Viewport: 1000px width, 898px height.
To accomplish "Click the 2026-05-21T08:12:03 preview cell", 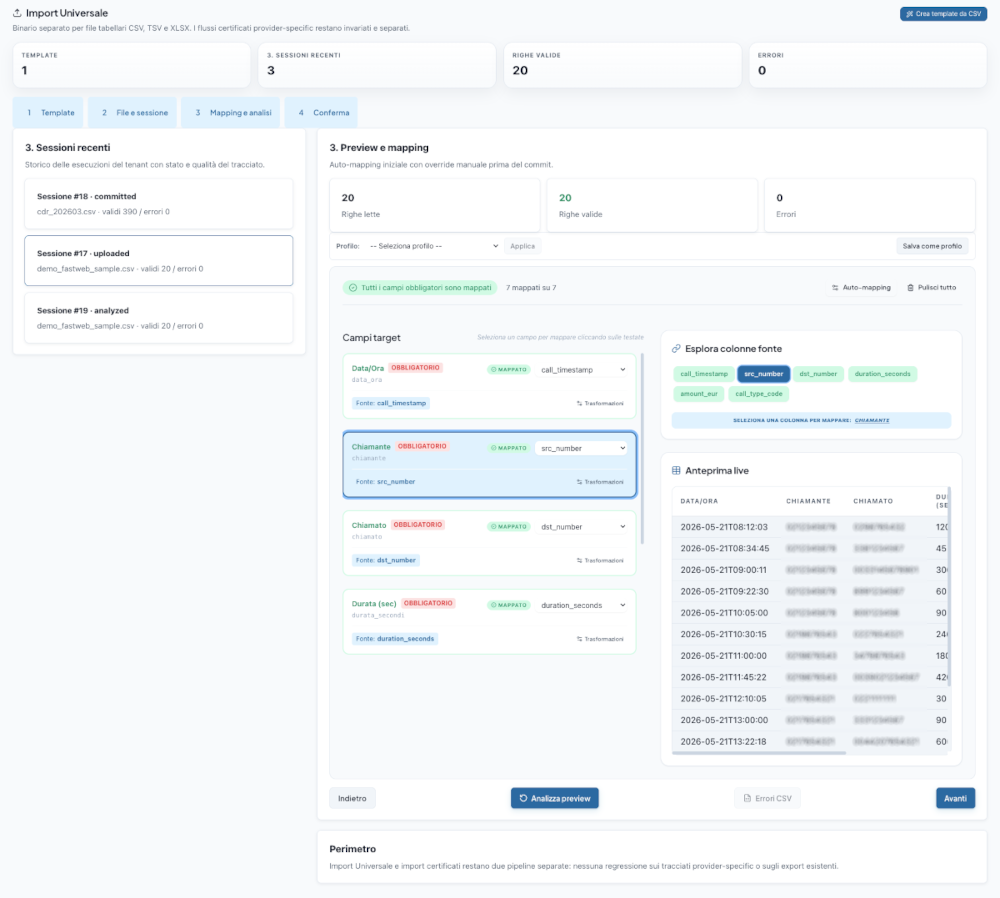I will 724,527.
